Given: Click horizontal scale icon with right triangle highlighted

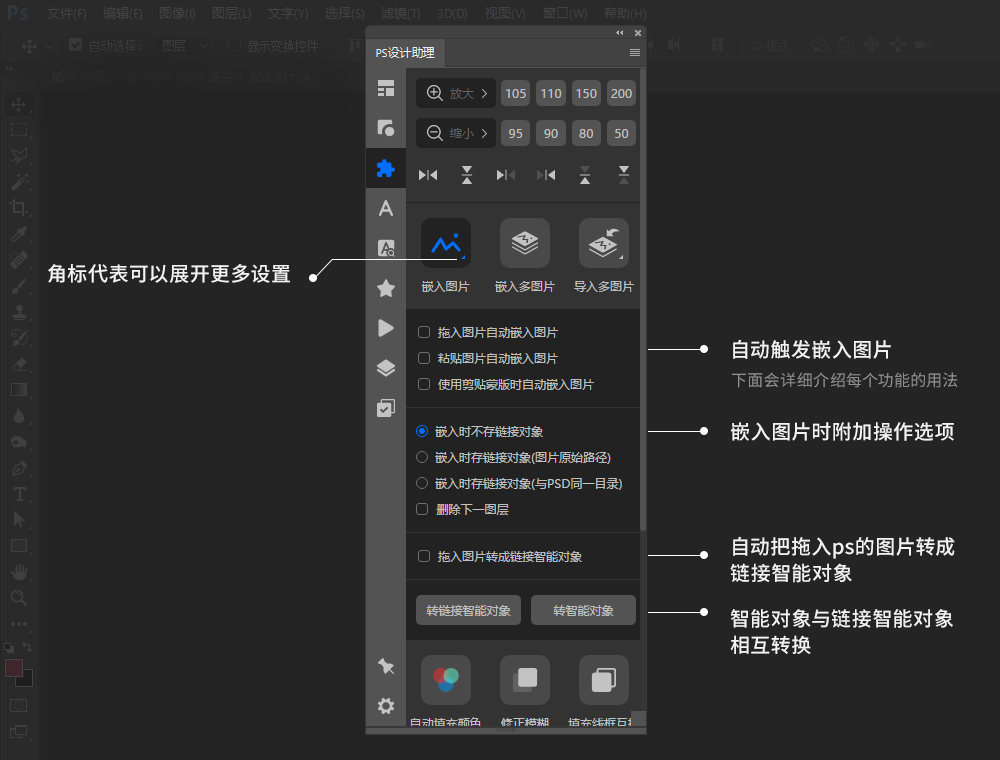Looking at the screenshot, I should click(x=546, y=175).
